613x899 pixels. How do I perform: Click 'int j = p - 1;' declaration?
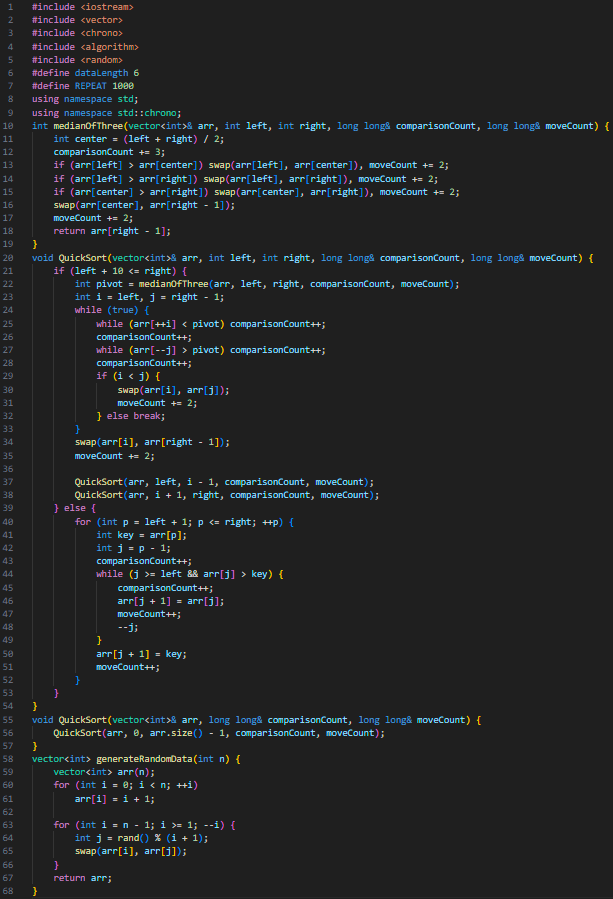[134, 549]
